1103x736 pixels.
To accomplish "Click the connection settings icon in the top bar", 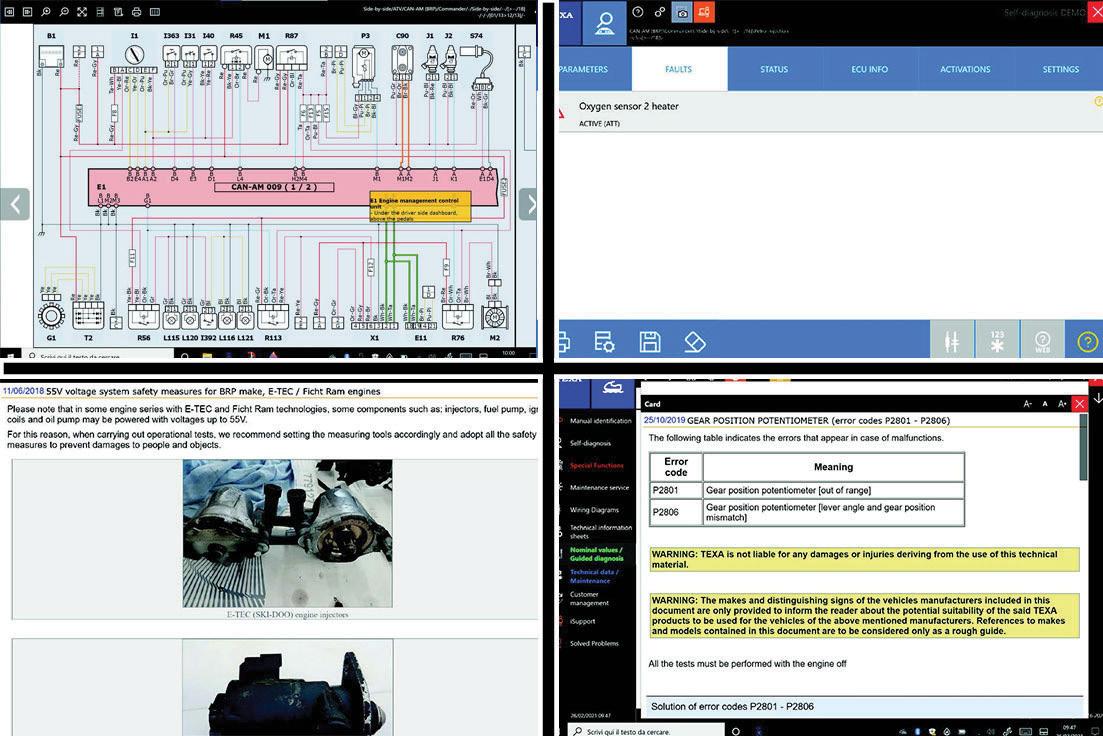I will coord(659,12).
